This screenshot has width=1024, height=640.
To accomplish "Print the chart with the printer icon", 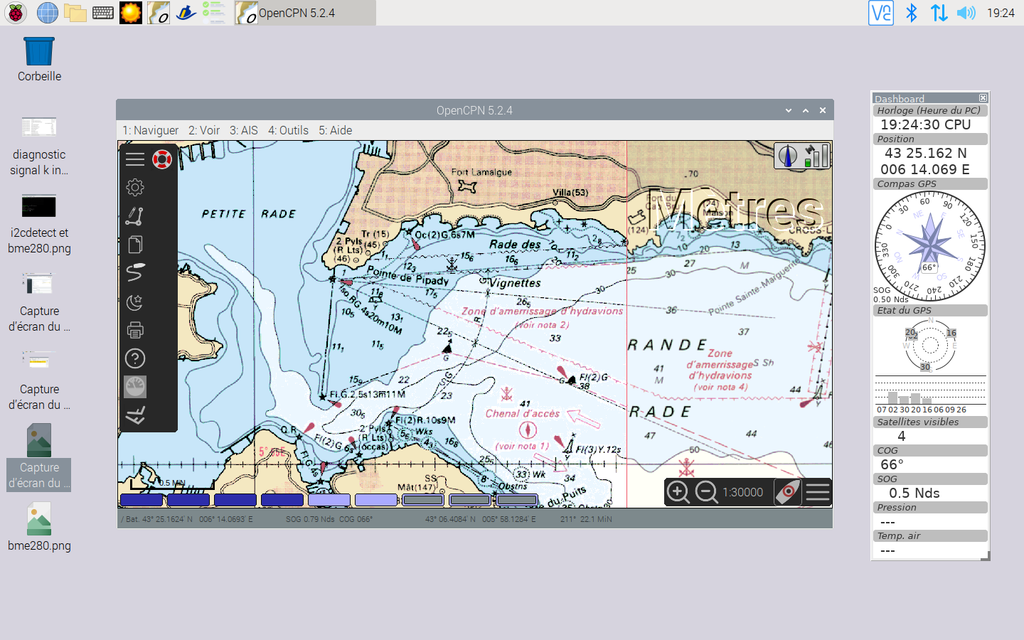I will pyautogui.click(x=135, y=330).
